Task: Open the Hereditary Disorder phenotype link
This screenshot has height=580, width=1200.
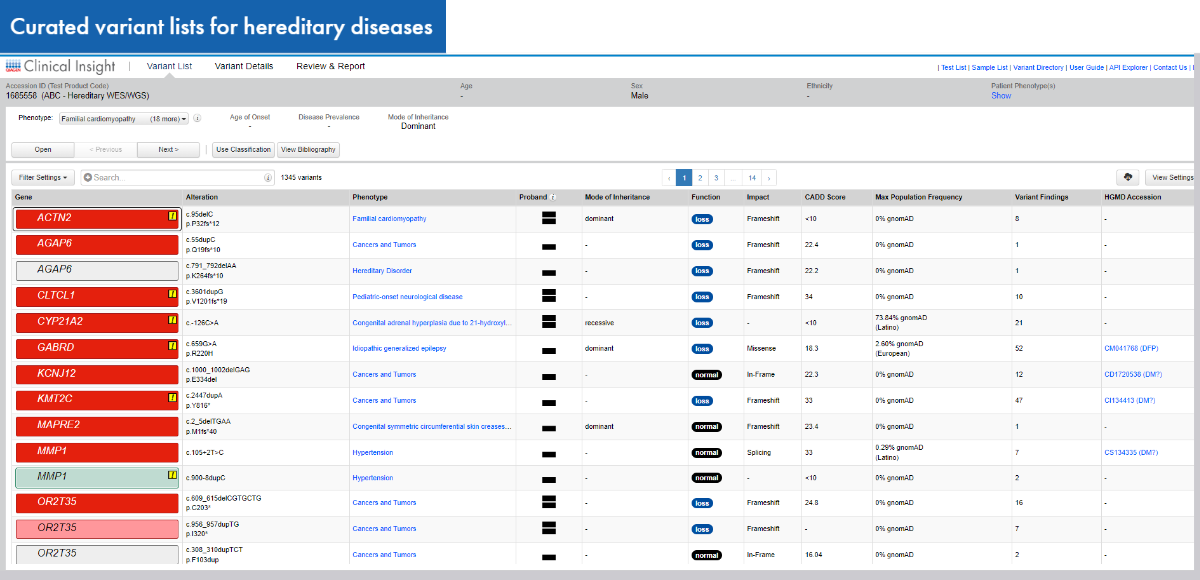Action: point(382,271)
